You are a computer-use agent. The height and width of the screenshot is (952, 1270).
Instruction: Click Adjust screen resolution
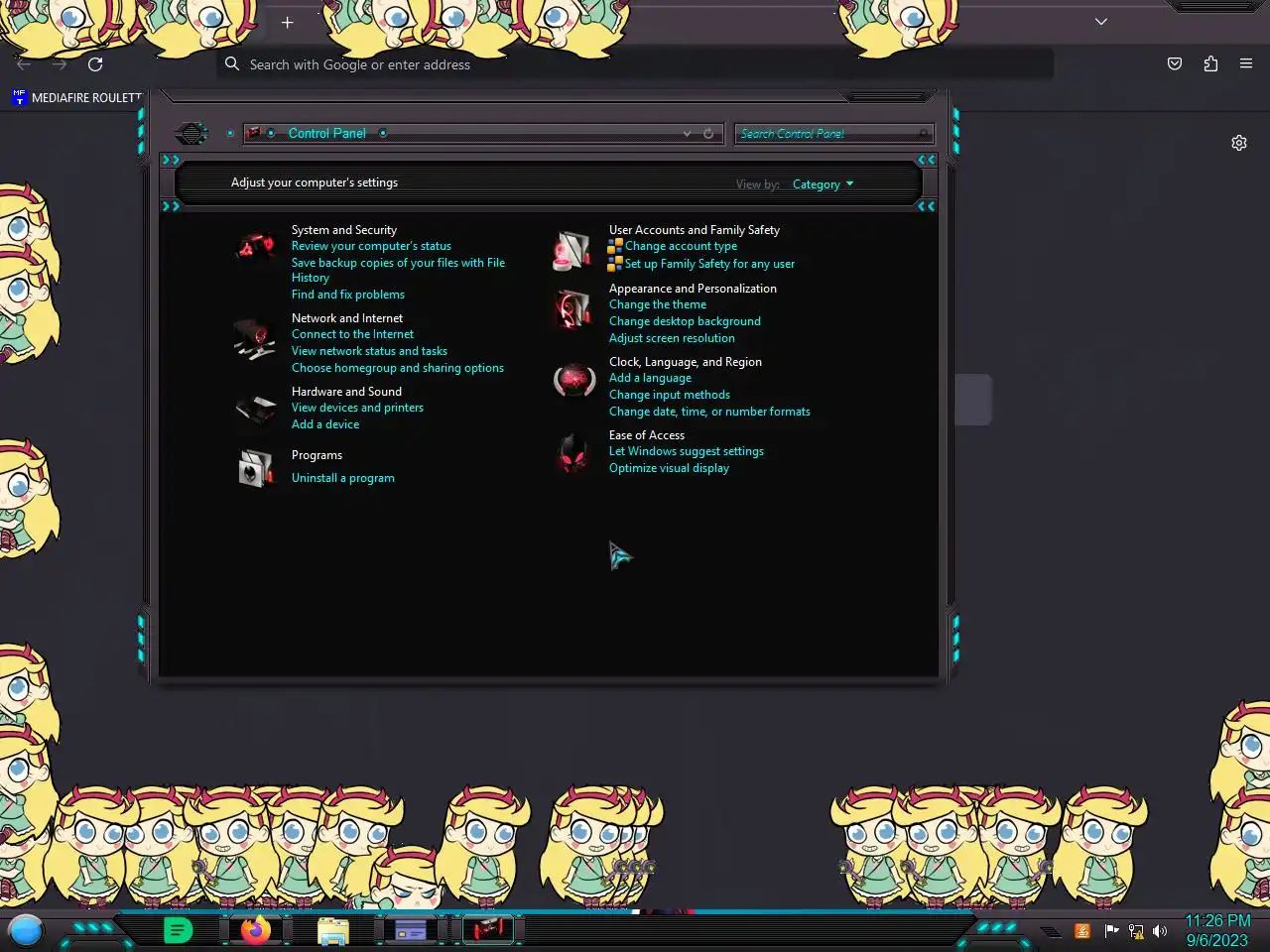[672, 338]
